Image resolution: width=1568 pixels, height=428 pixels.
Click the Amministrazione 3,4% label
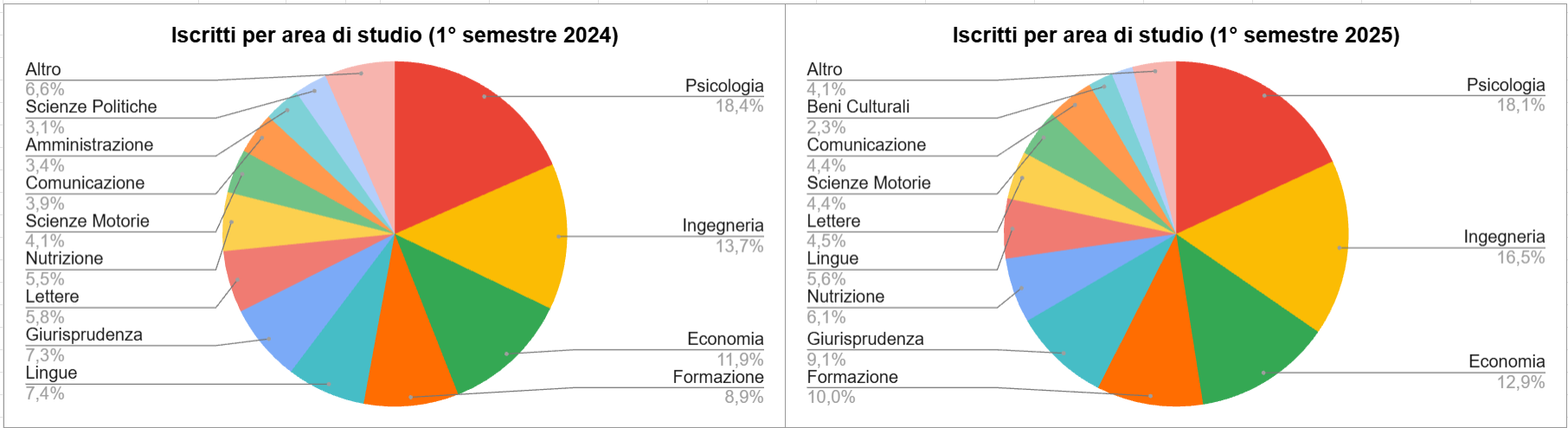(x=89, y=155)
